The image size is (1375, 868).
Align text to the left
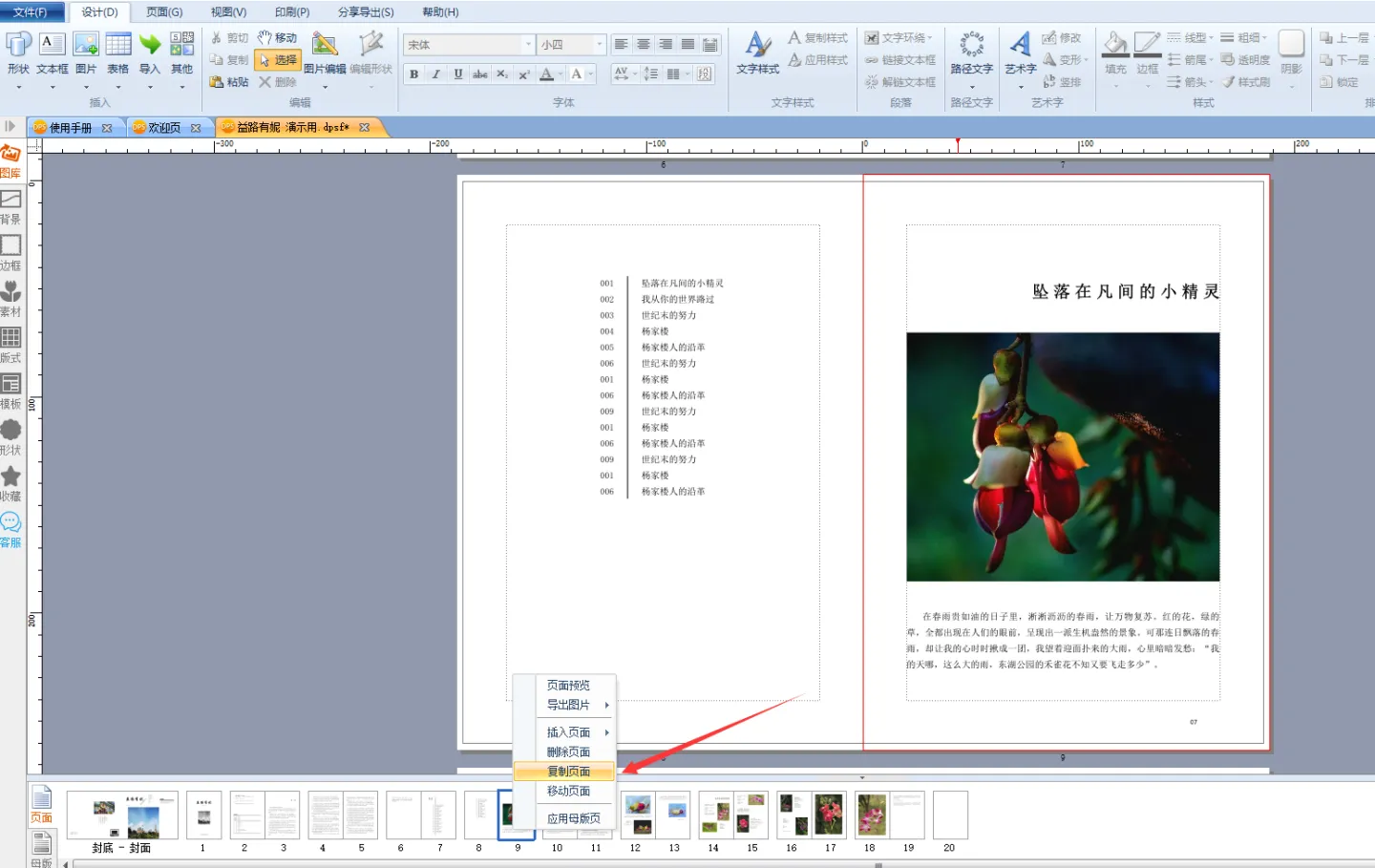(x=622, y=45)
